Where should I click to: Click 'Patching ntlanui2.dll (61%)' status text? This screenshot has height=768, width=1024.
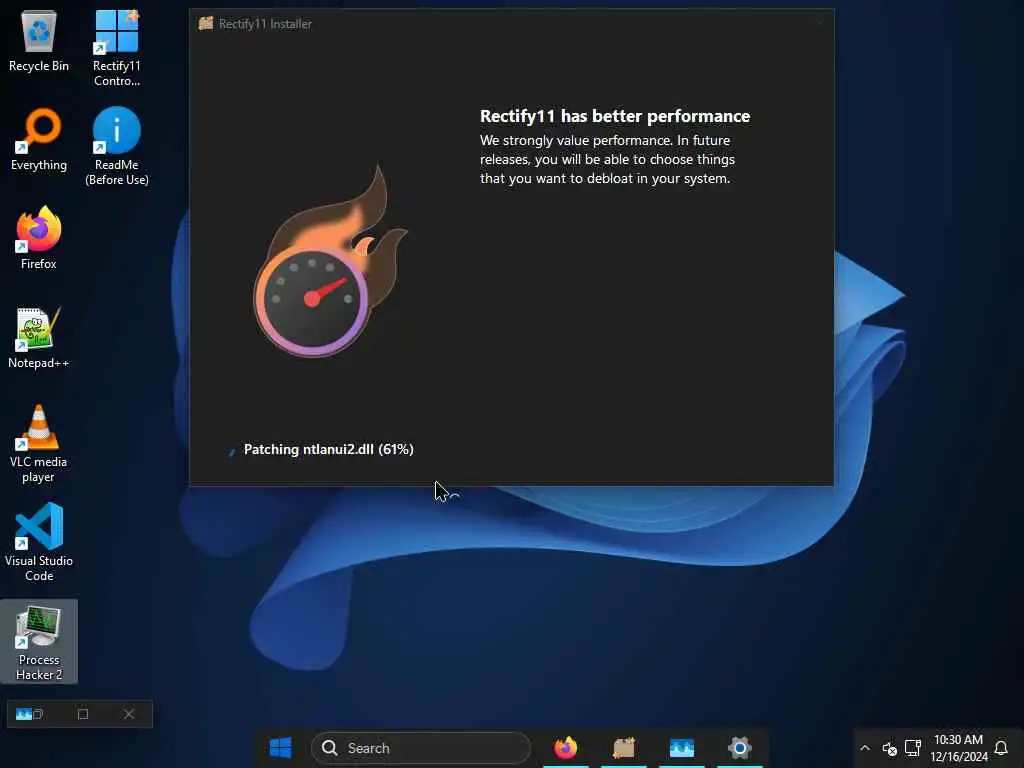pyautogui.click(x=328, y=449)
